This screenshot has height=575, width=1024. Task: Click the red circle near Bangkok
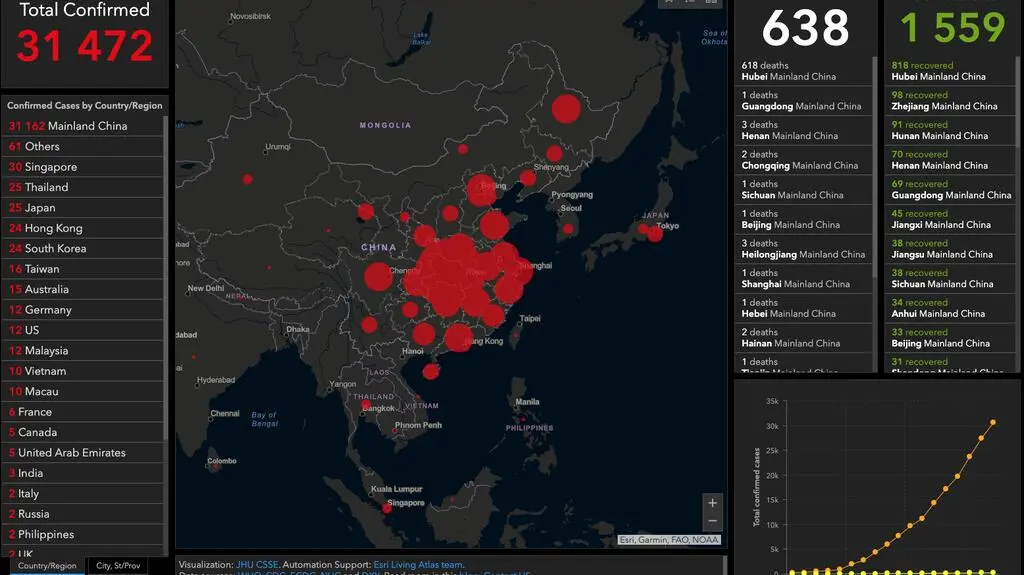(x=366, y=405)
